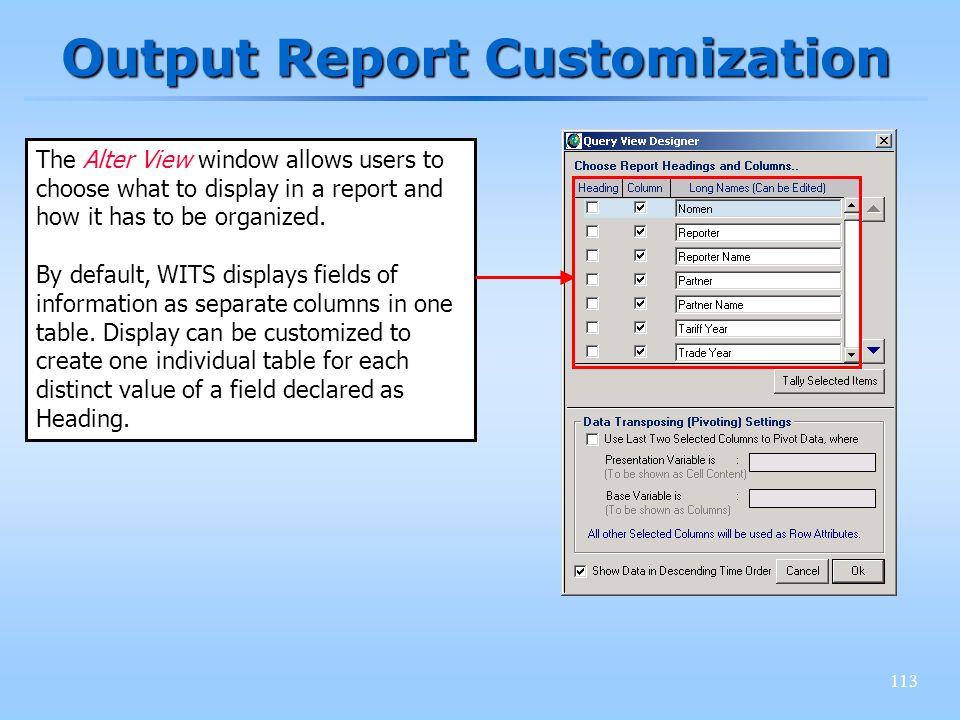
Task: Click the Cancel button
Action: click(x=802, y=571)
